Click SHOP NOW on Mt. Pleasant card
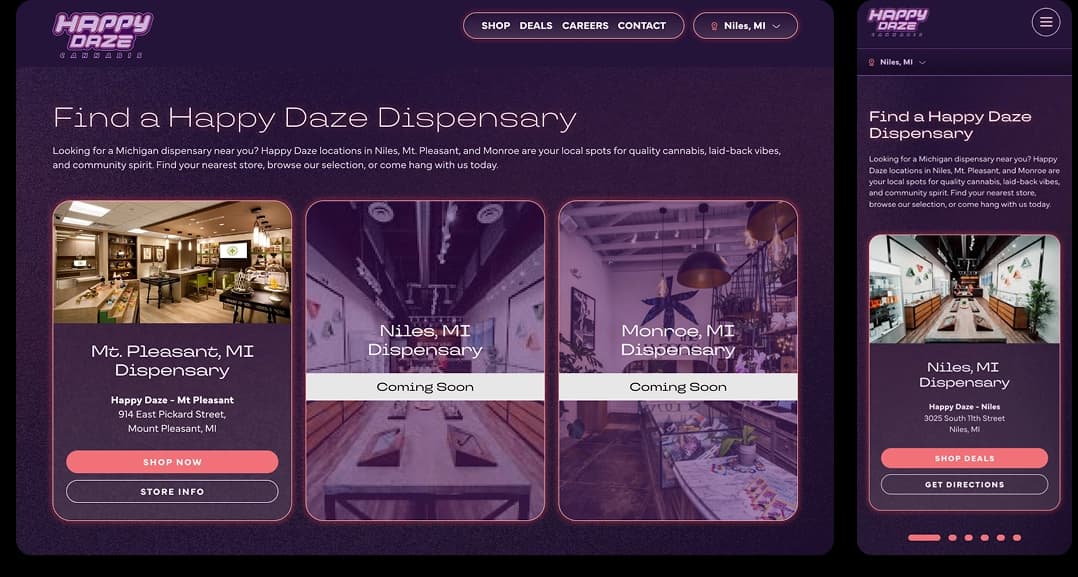The height and width of the screenshot is (577, 1078). (x=172, y=462)
